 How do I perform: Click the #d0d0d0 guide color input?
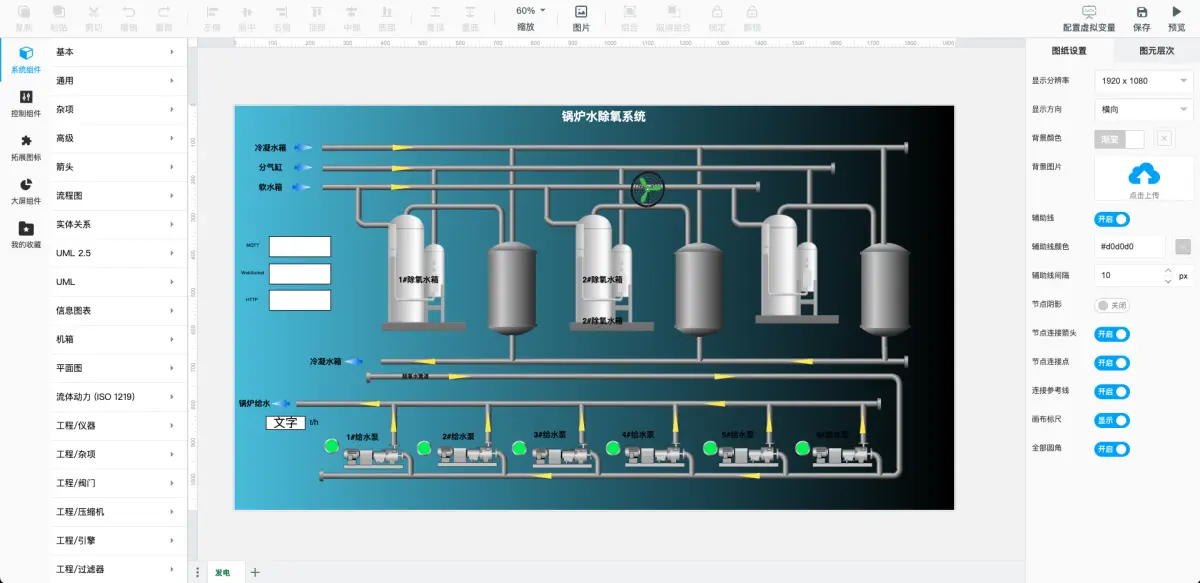pyautogui.click(x=1130, y=247)
